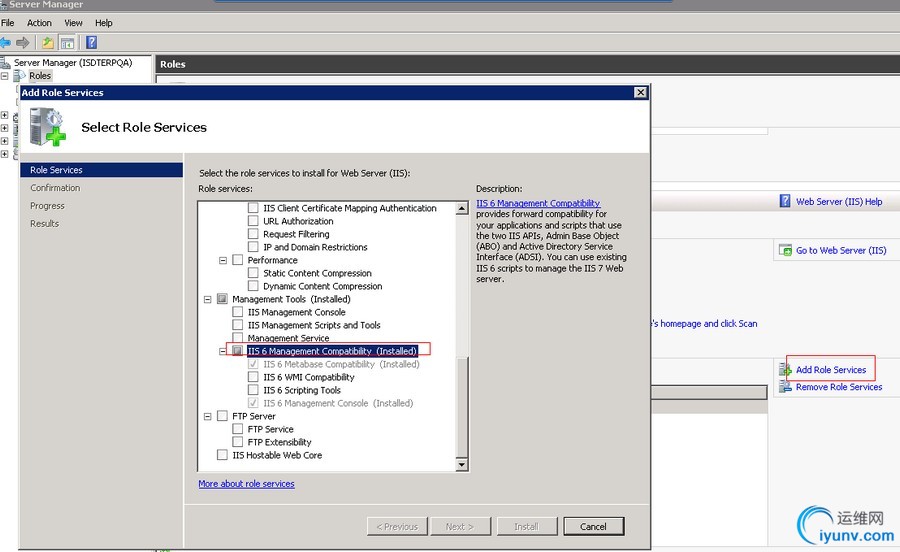Screen dimensions: 900x552
Task: Select the Progress wizard step
Action: [47, 205]
